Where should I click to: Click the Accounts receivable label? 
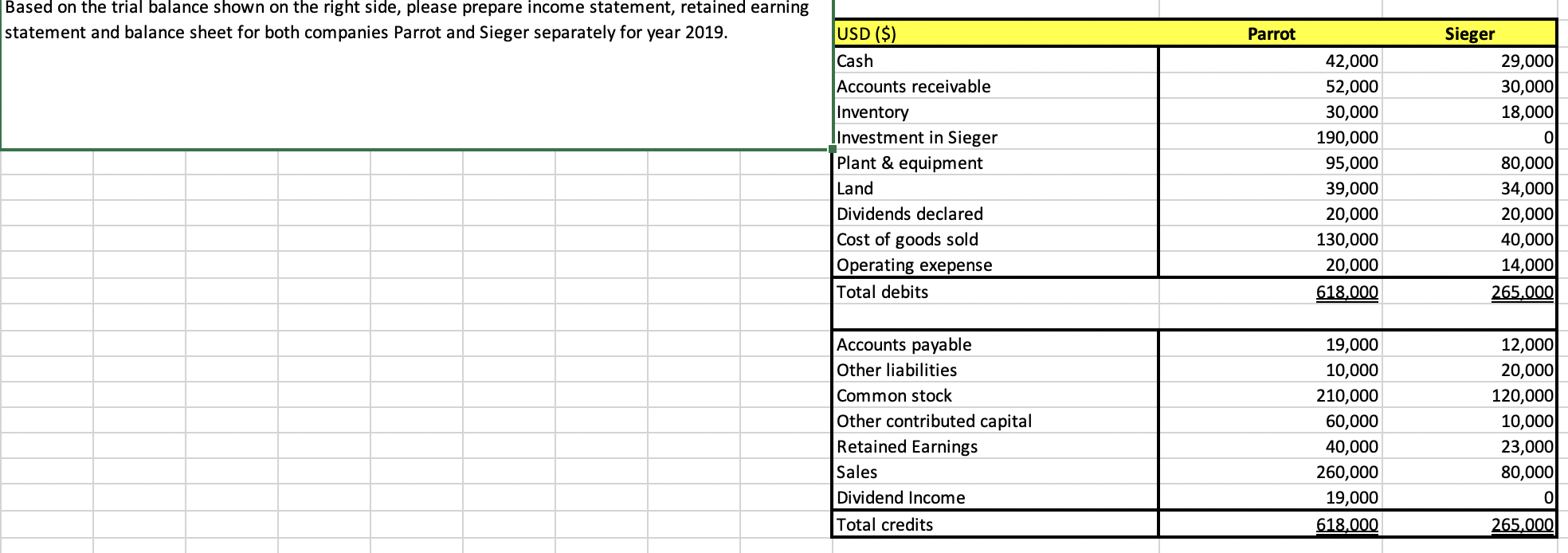click(x=914, y=86)
